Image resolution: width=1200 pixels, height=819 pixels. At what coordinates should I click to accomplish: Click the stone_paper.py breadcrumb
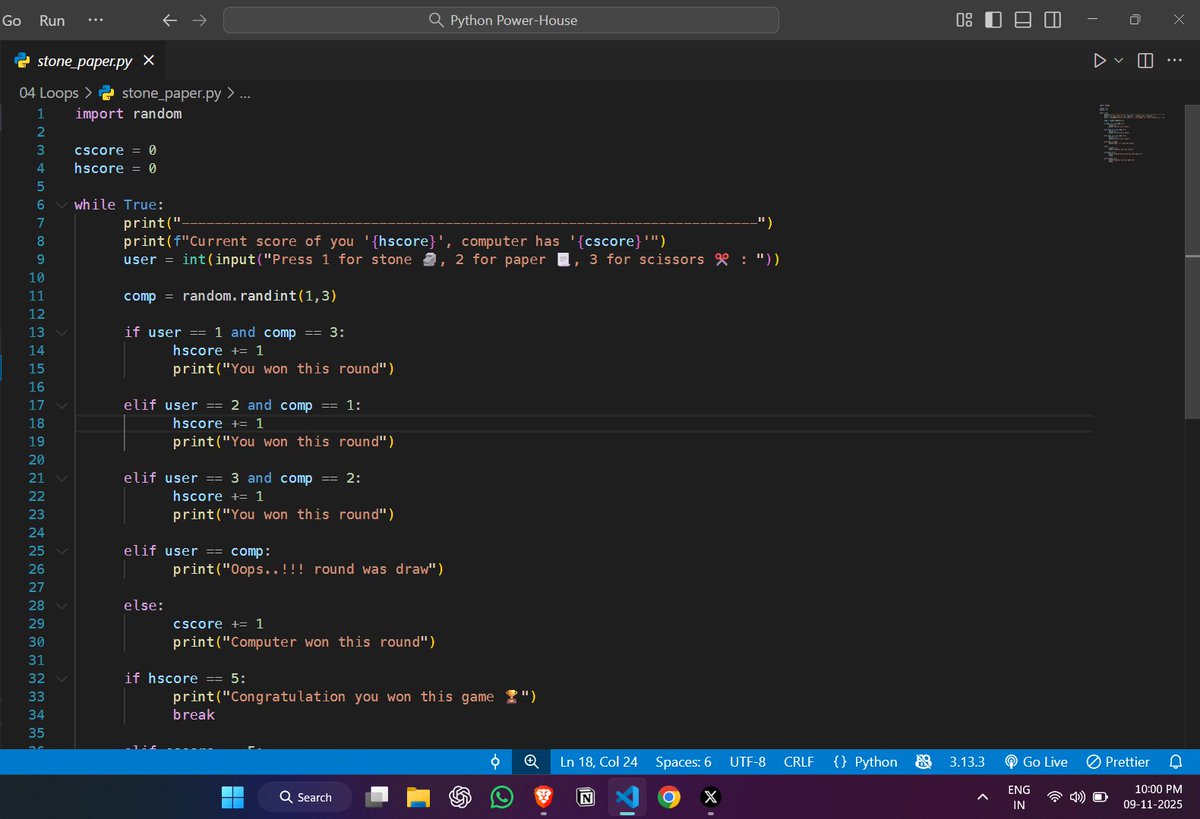coord(172,93)
